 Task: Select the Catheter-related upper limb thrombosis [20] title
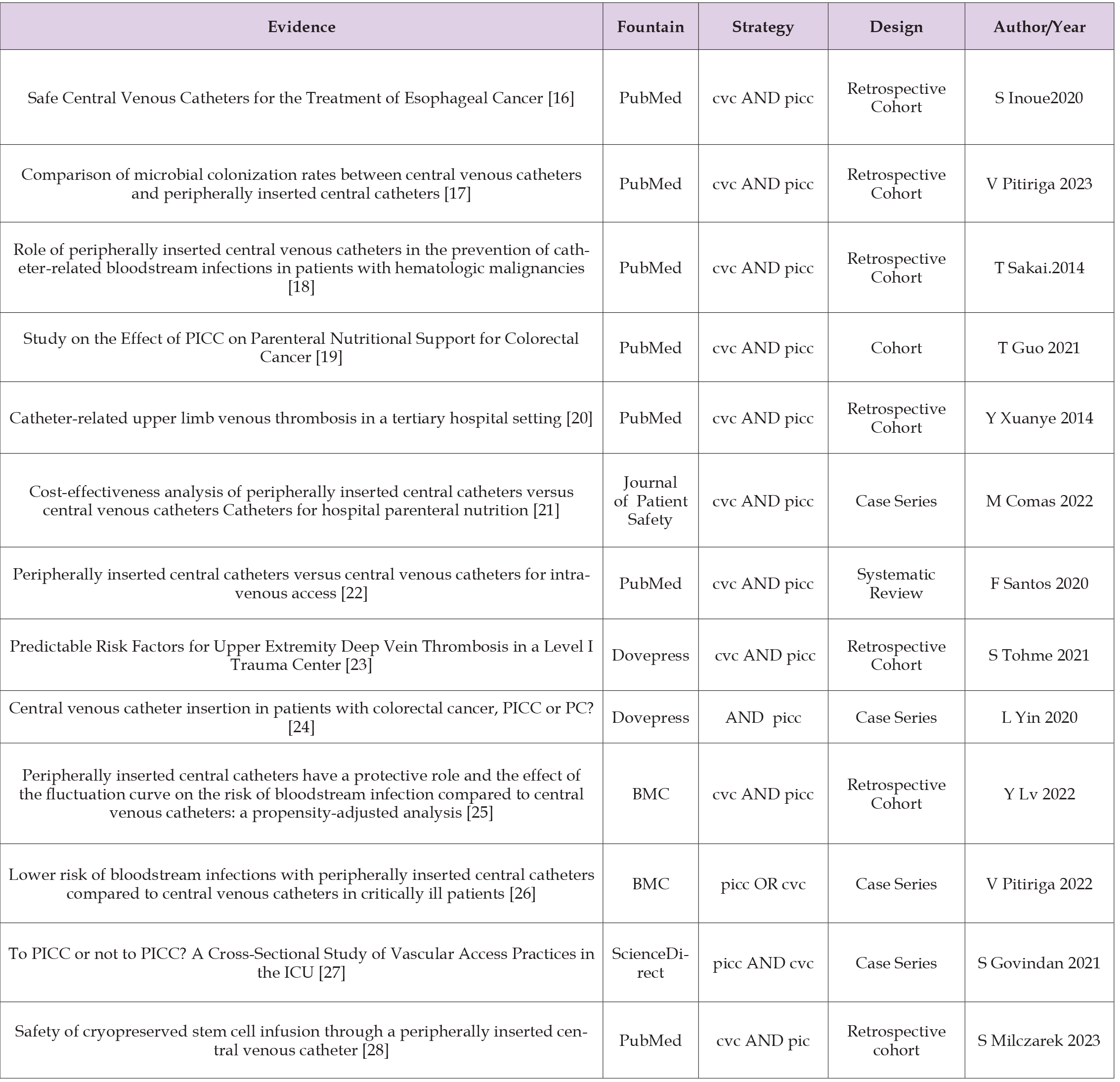[x=301, y=419]
